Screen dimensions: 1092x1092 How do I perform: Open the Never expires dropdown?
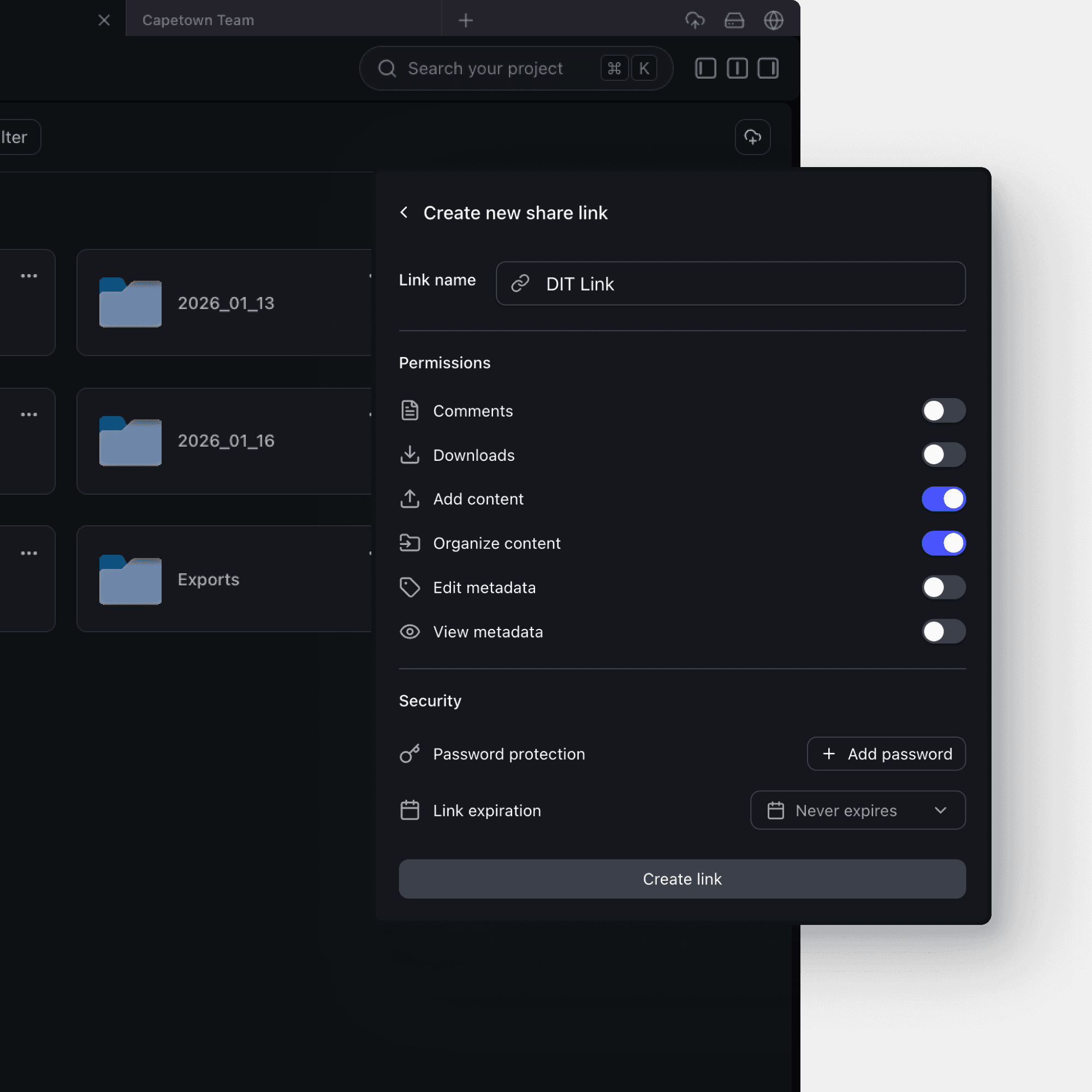pos(857,810)
